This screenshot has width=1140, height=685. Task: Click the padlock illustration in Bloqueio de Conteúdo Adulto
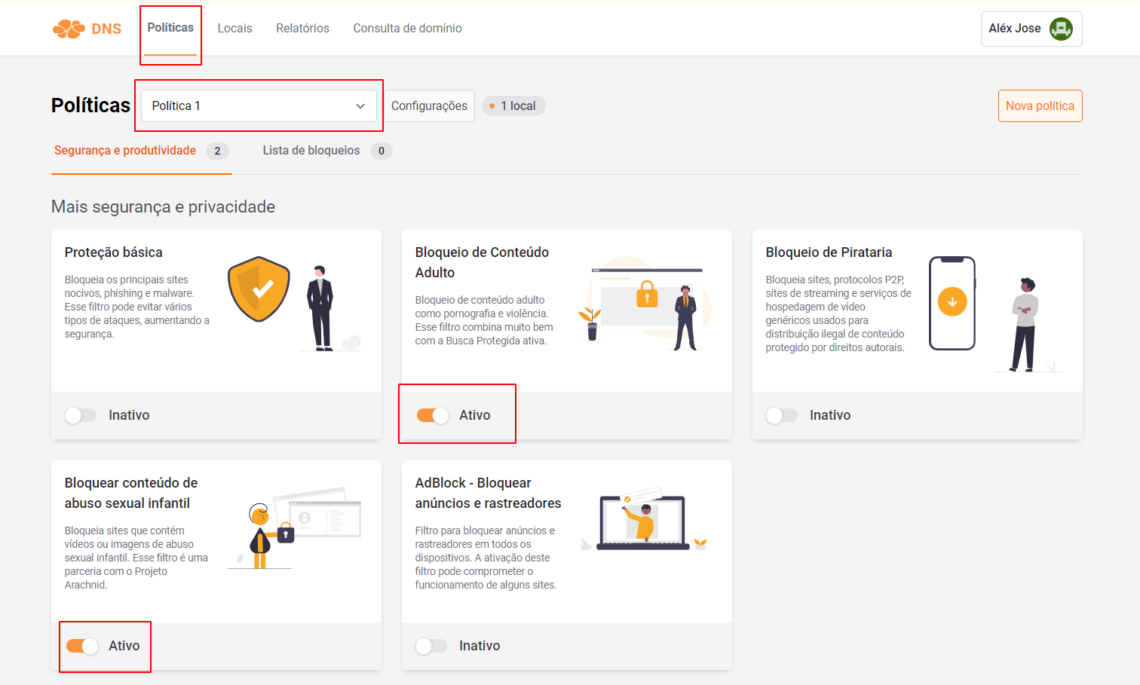click(x=646, y=295)
